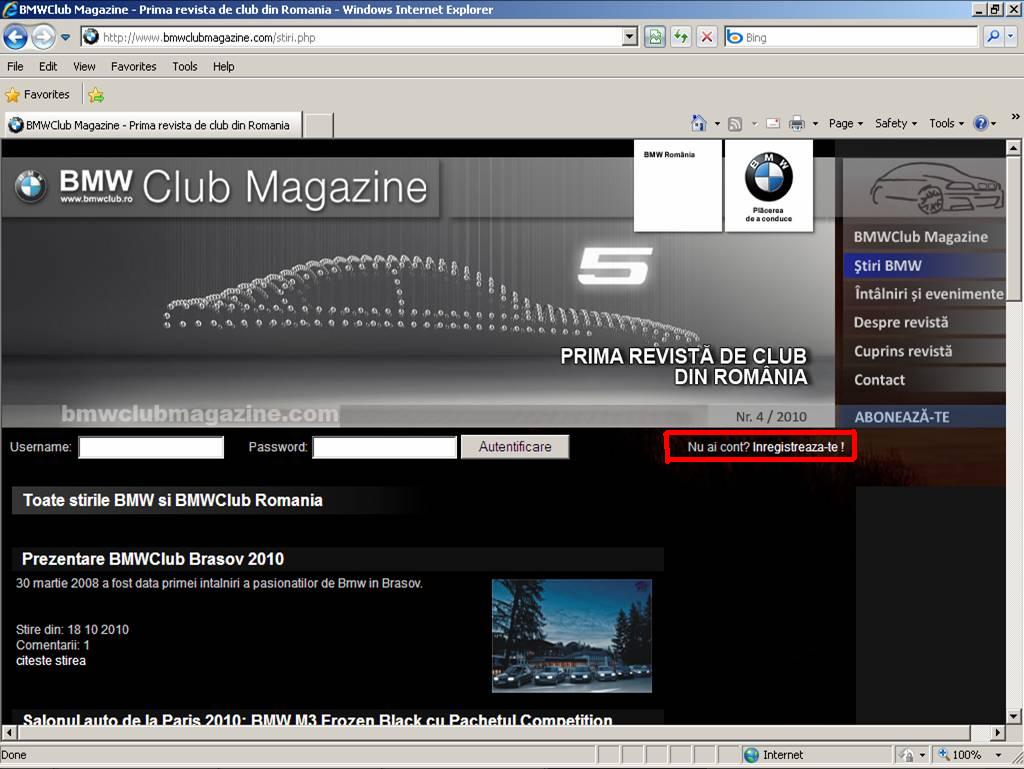
Task: Click the citeste stirea link
Action: click(x=51, y=661)
